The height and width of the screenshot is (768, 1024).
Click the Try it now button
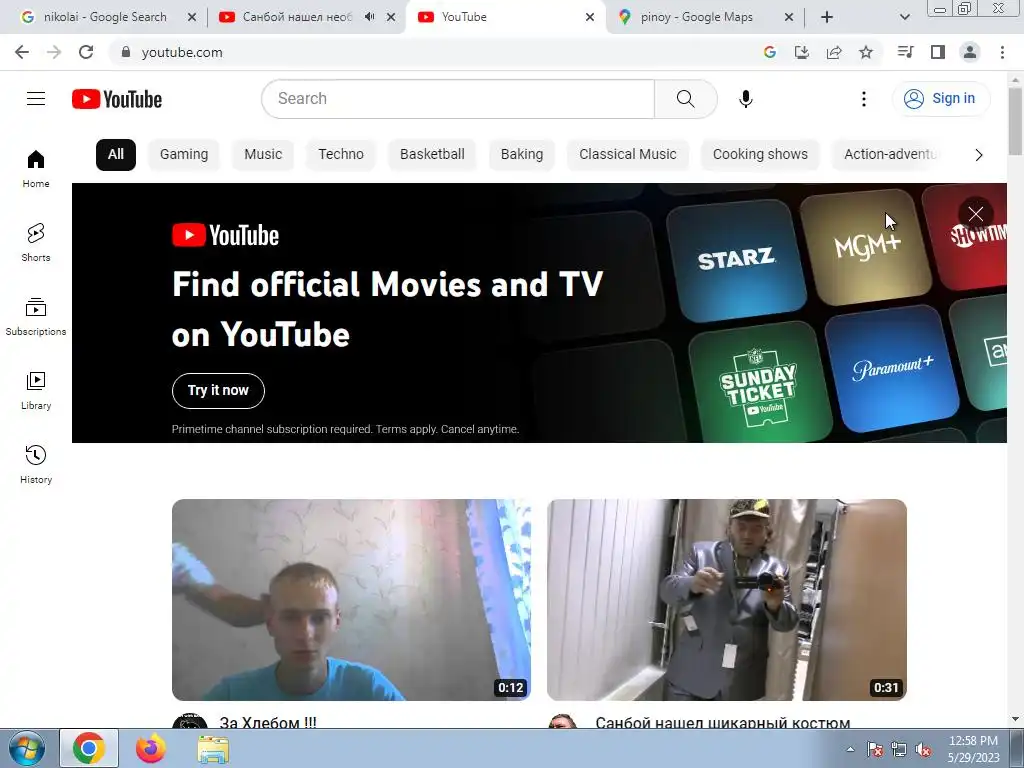tap(218, 391)
